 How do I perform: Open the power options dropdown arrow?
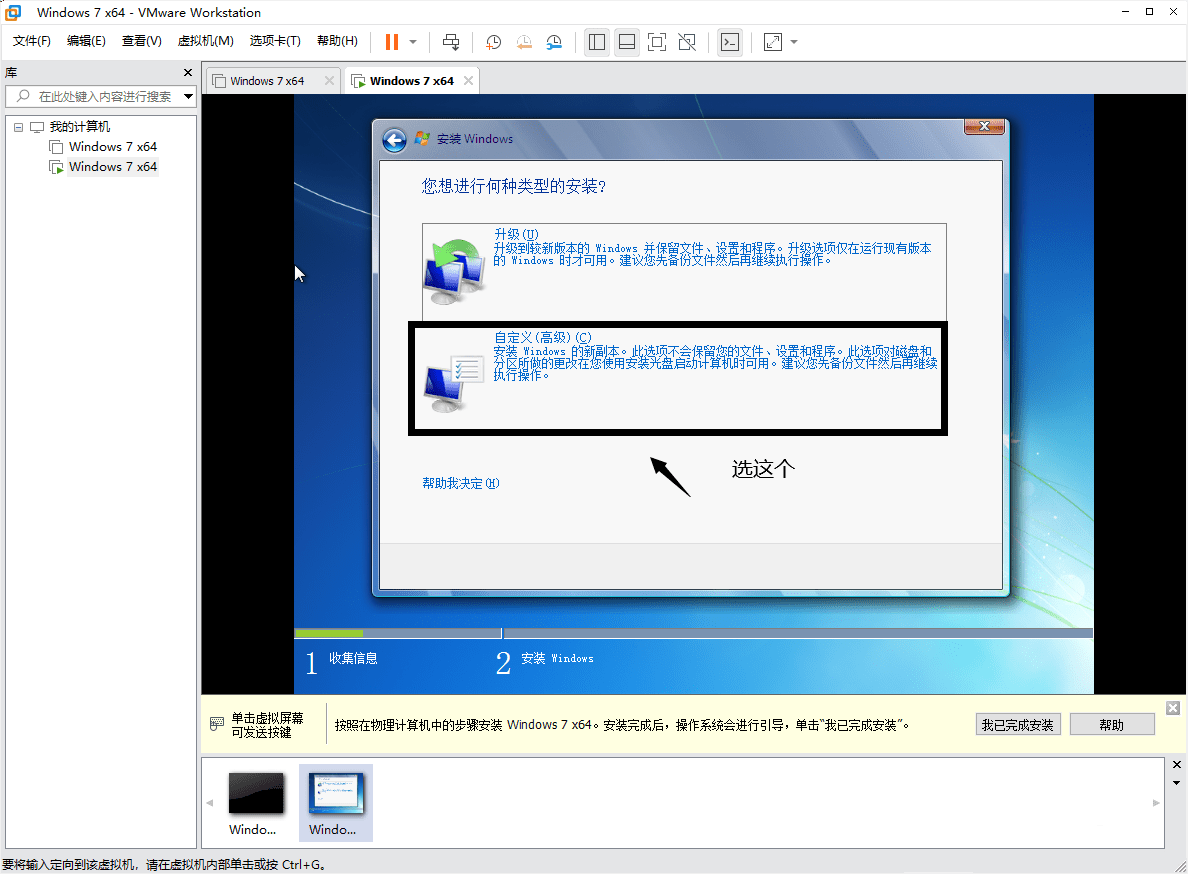[413, 42]
